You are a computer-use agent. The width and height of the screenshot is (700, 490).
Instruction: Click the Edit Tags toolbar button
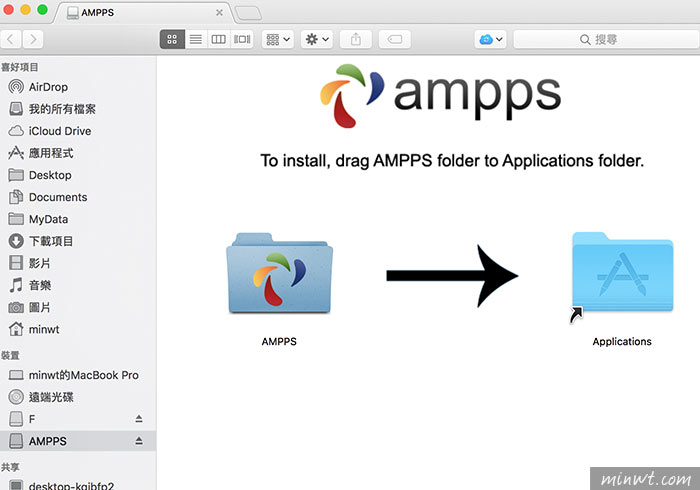395,39
